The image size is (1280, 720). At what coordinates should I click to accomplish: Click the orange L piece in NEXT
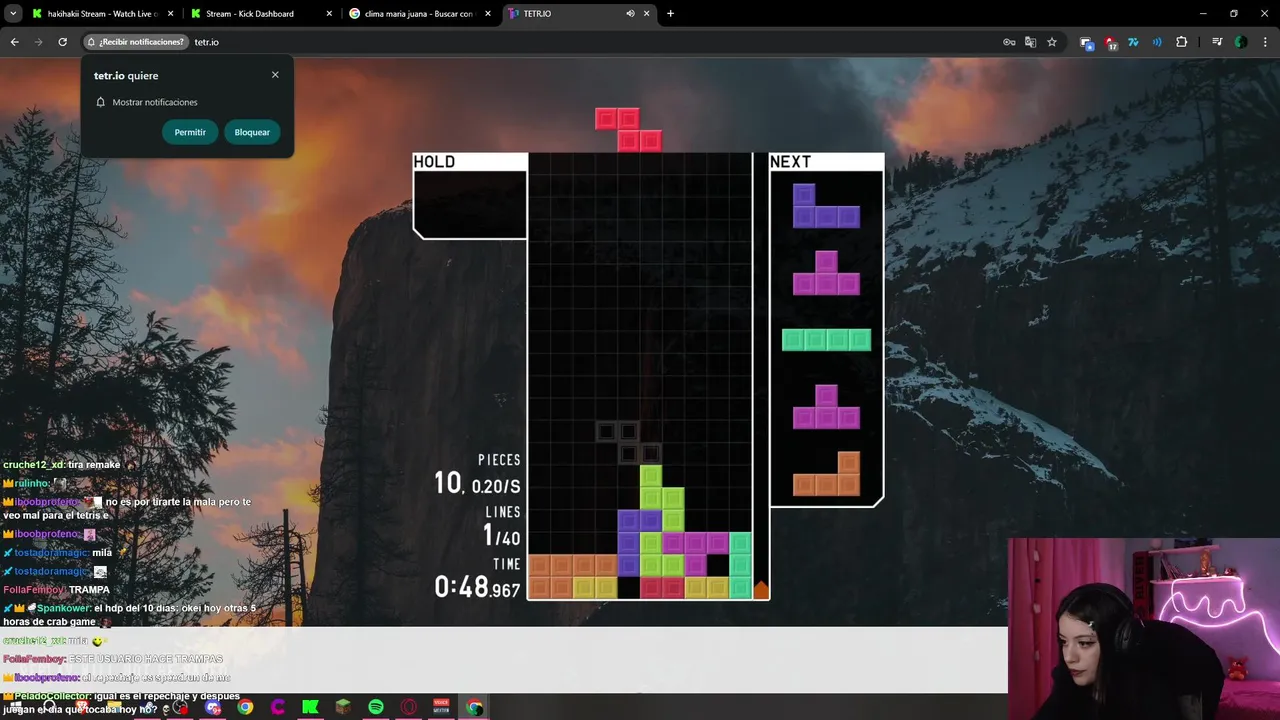point(826,474)
